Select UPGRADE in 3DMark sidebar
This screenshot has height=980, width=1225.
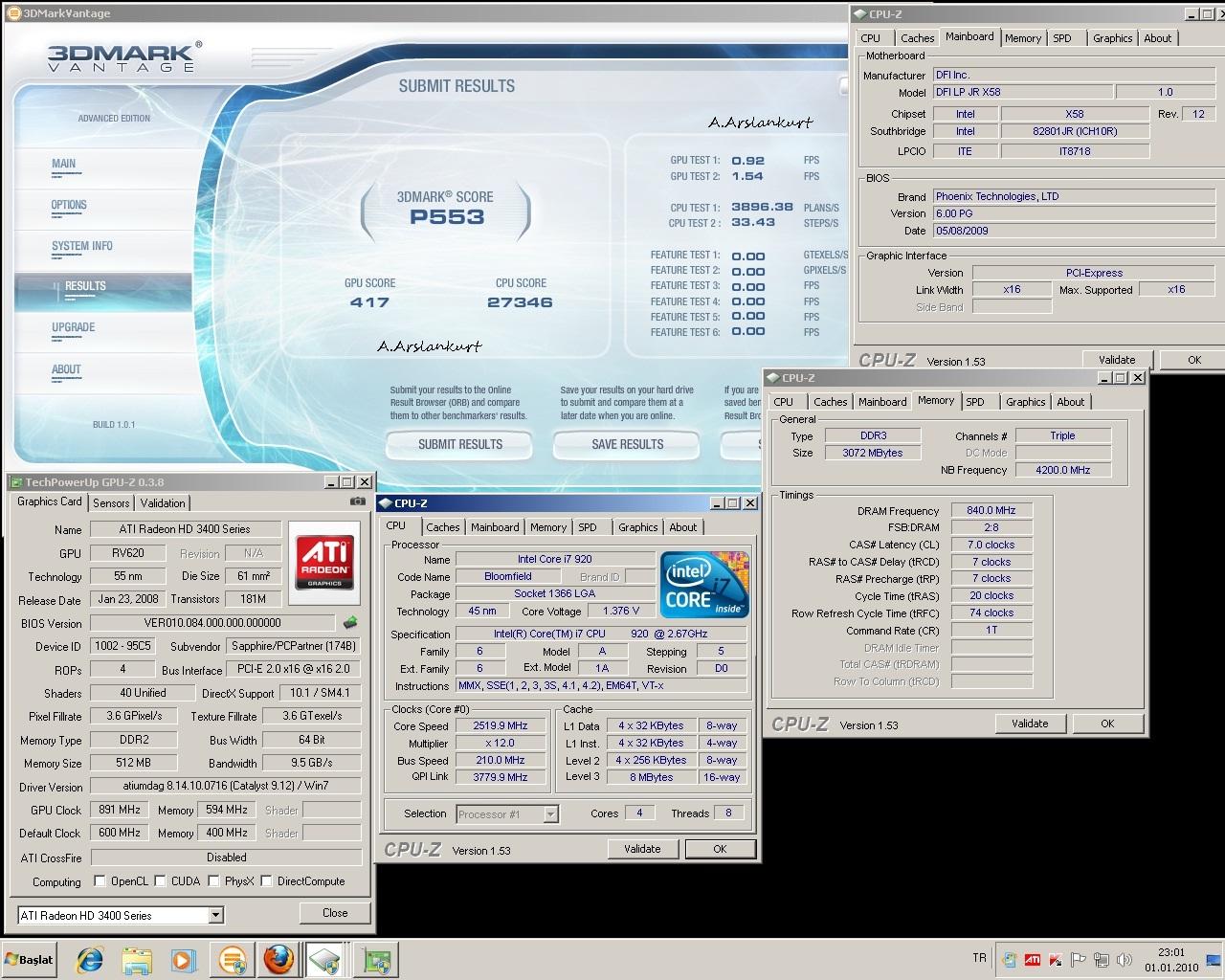[x=74, y=327]
